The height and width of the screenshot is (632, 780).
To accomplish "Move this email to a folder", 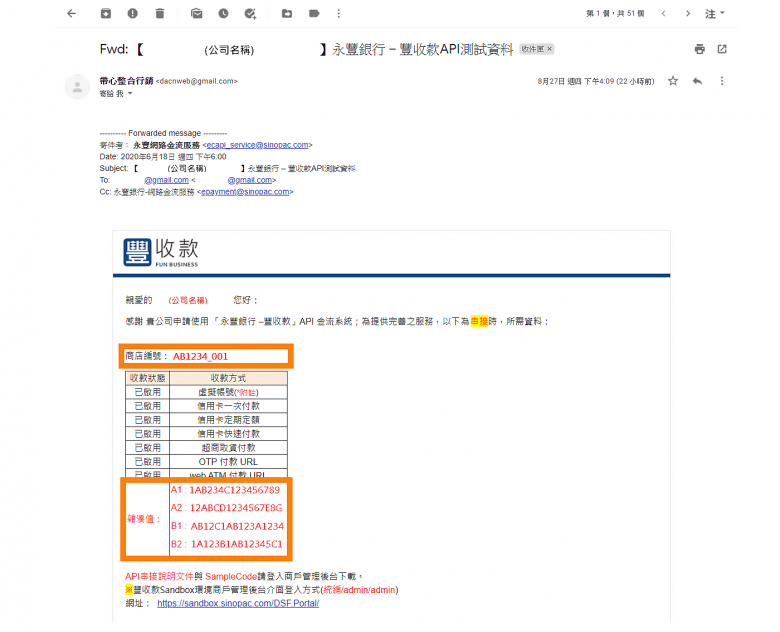I will pyautogui.click(x=287, y=13).
